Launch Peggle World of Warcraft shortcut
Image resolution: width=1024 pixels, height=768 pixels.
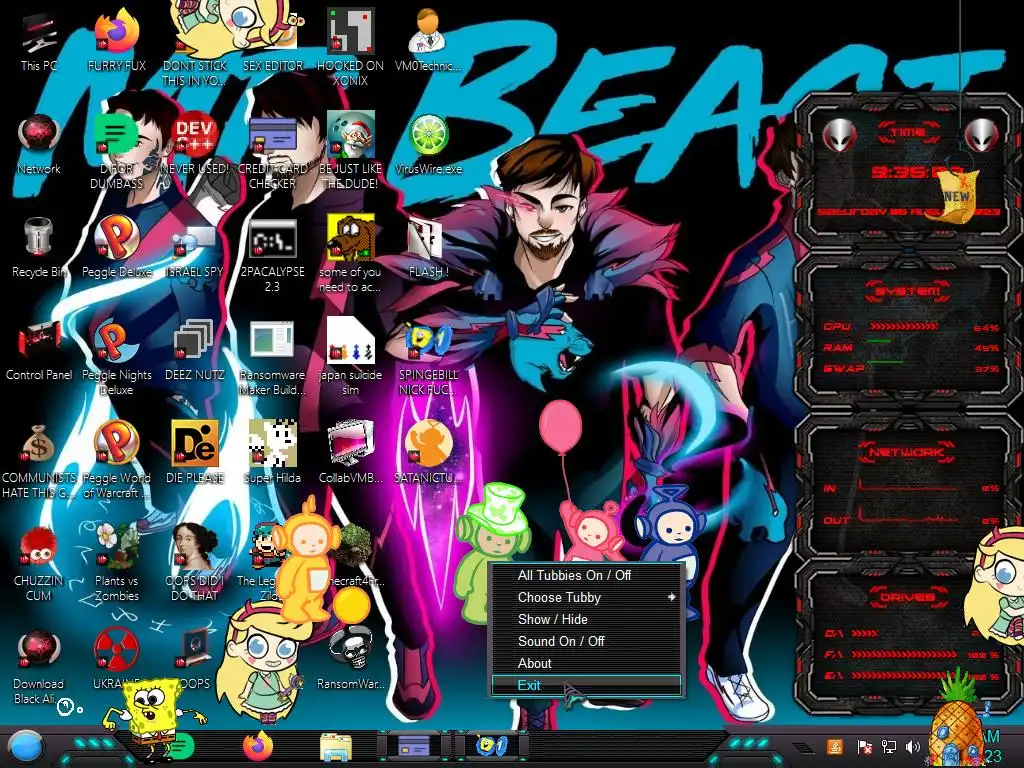(x=117, y=460)
